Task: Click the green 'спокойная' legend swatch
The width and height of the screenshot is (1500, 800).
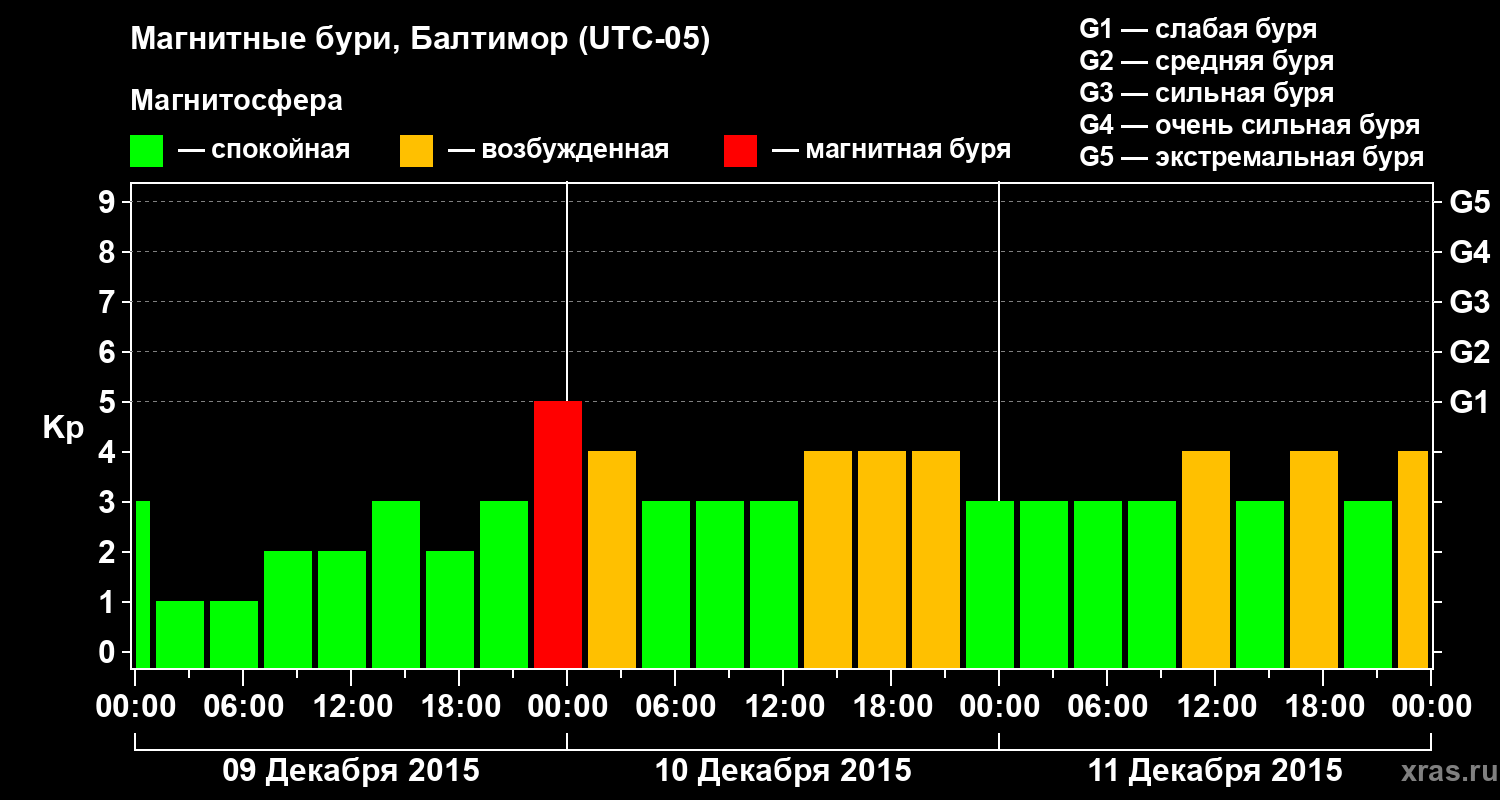Action: click(147, 151)
